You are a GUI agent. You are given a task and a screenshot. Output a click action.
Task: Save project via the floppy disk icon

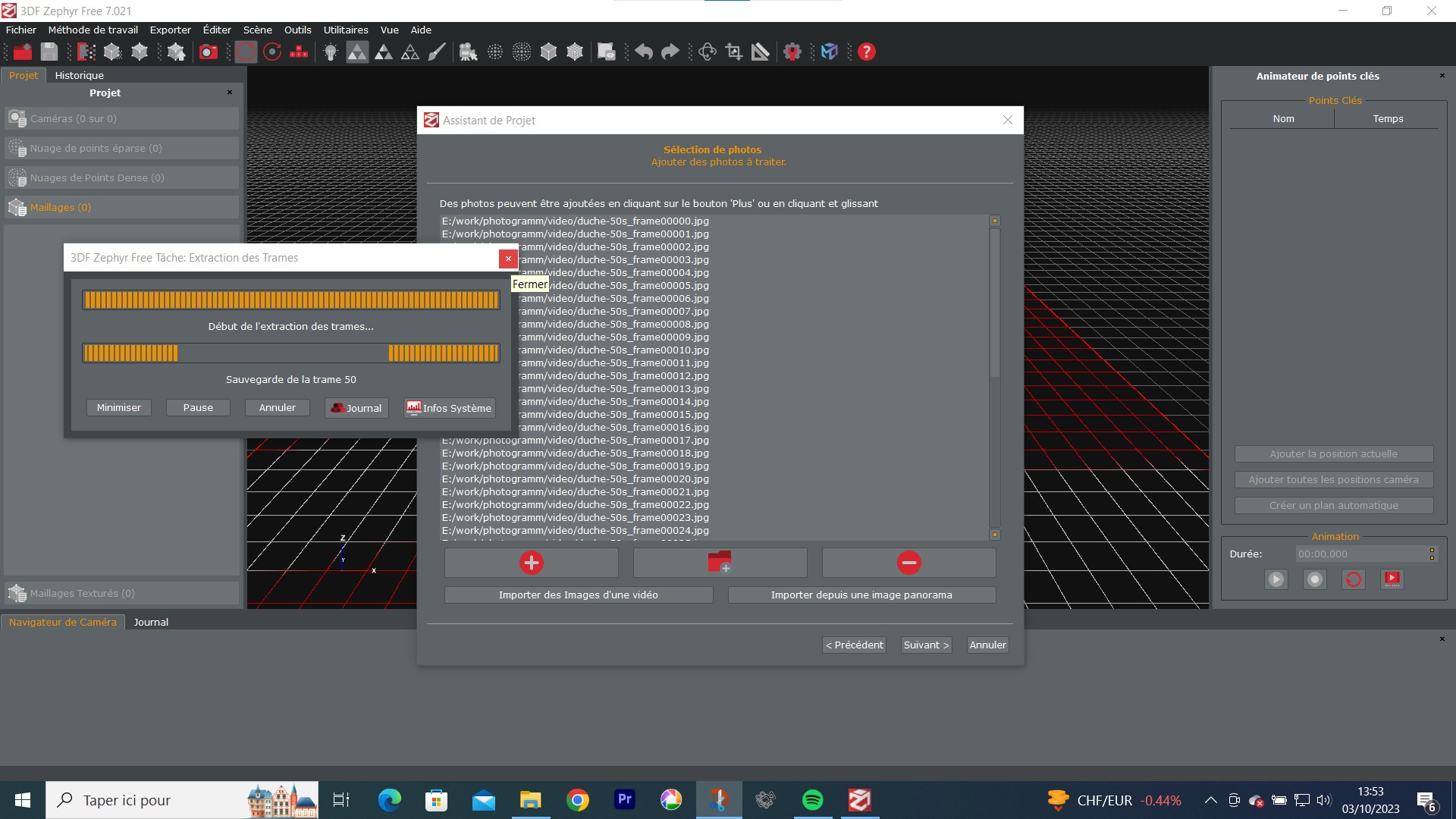(x=49, y=52)
